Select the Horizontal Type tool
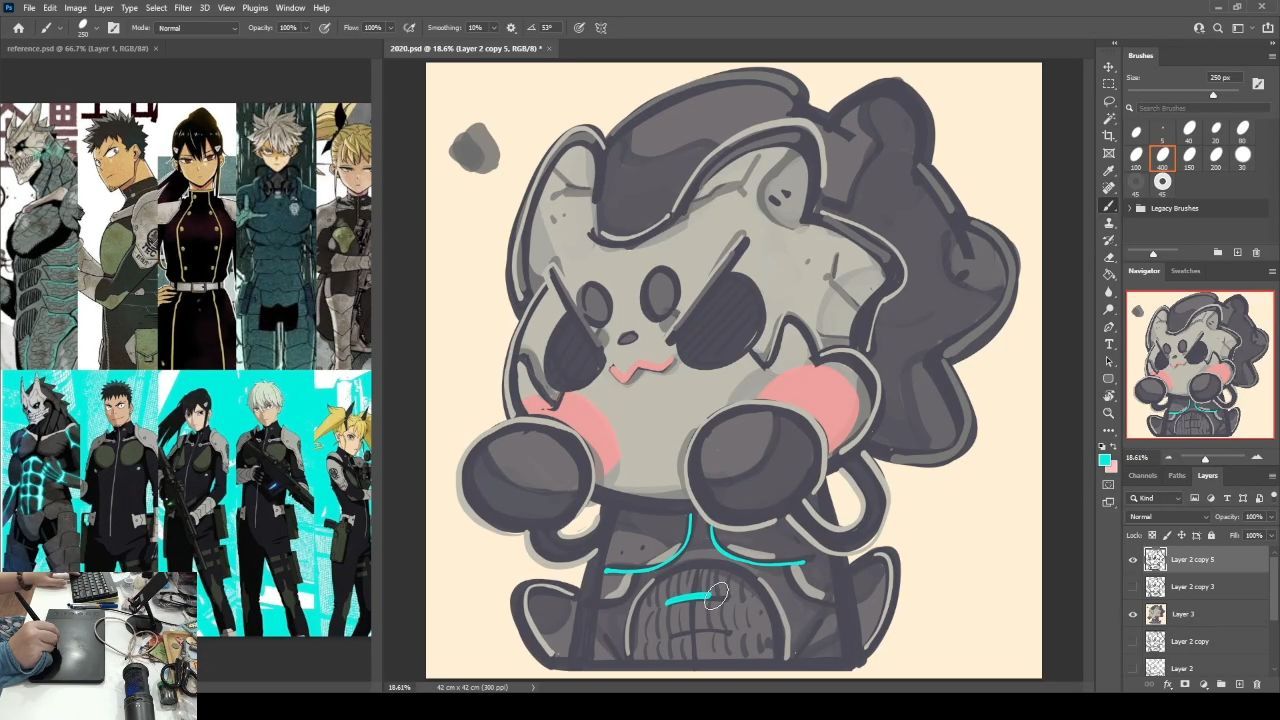Viewport: 1280px width, 720px height. pos(1109,344)
